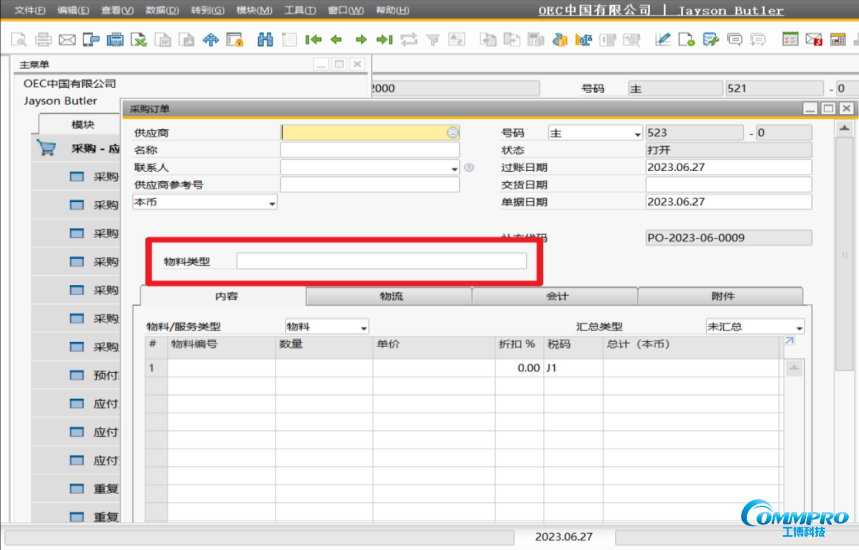Screen dimensions: 859x550
Task: Open the 物料/服务类型 dropdown
Action: [x=363, y=327]
